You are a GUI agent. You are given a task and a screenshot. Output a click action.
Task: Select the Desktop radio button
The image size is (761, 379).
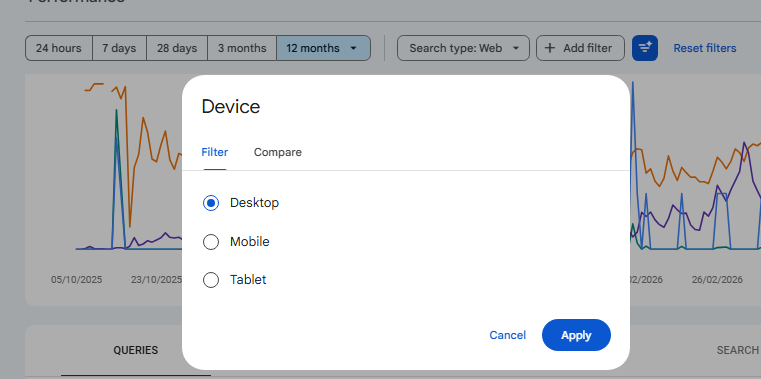pos(211,203)
